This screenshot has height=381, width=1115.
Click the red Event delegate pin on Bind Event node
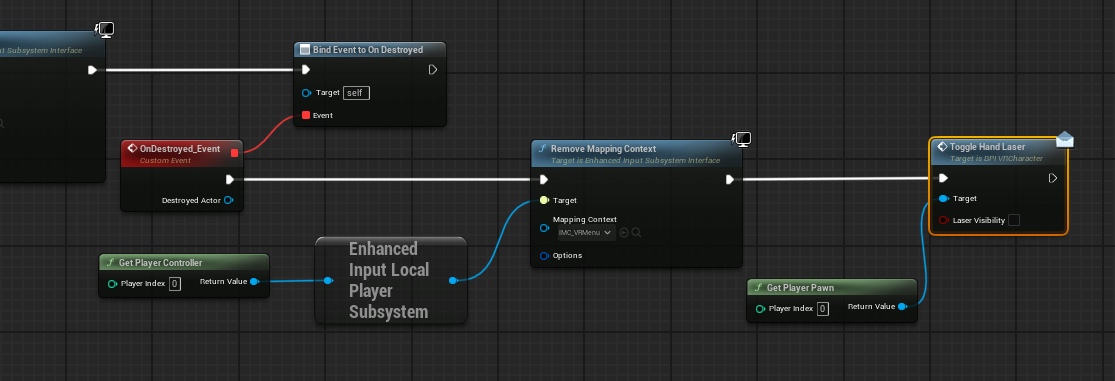pyautogui.click(x=306, y=115)
